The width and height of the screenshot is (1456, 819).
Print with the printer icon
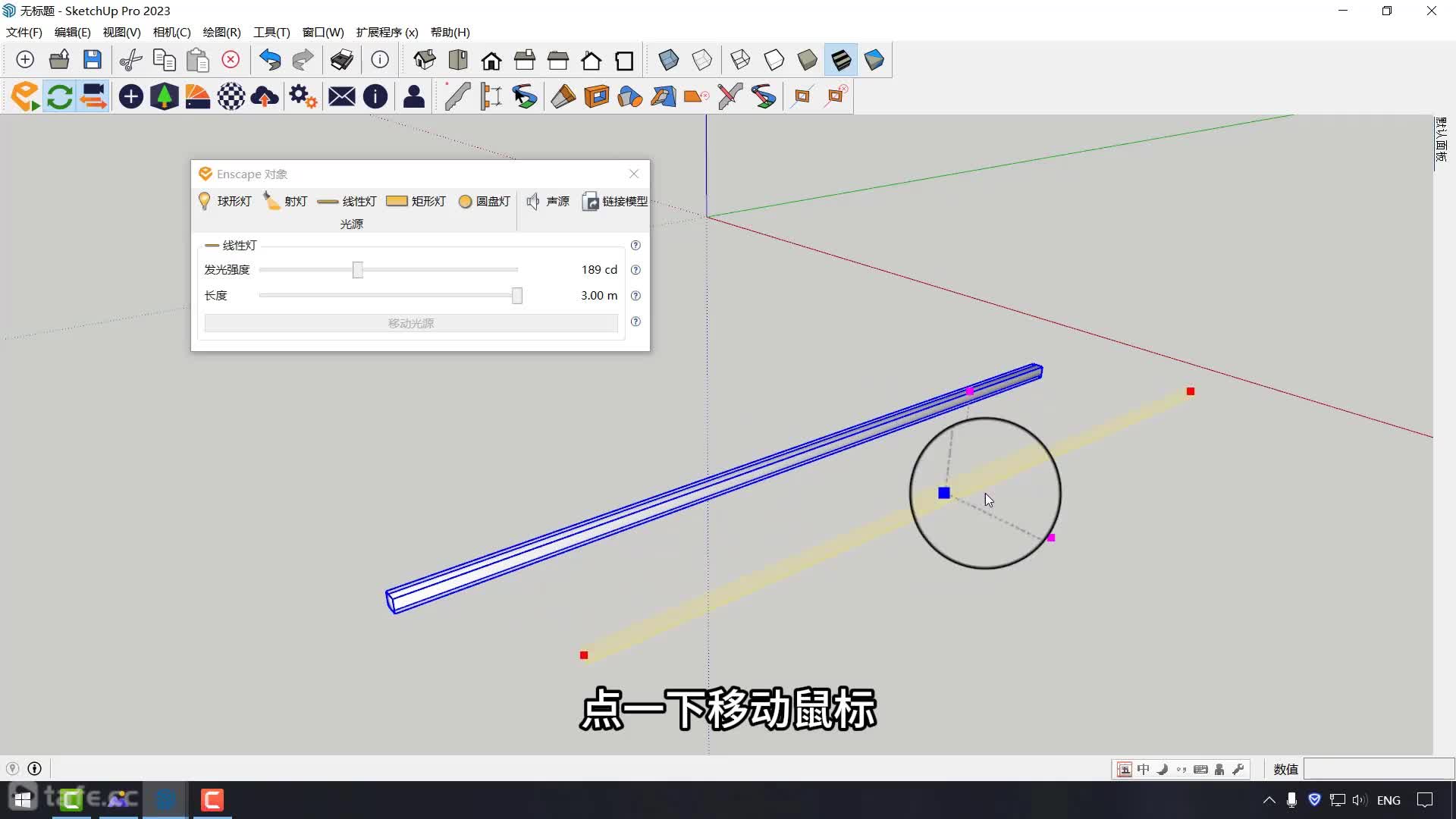(341, 60)
